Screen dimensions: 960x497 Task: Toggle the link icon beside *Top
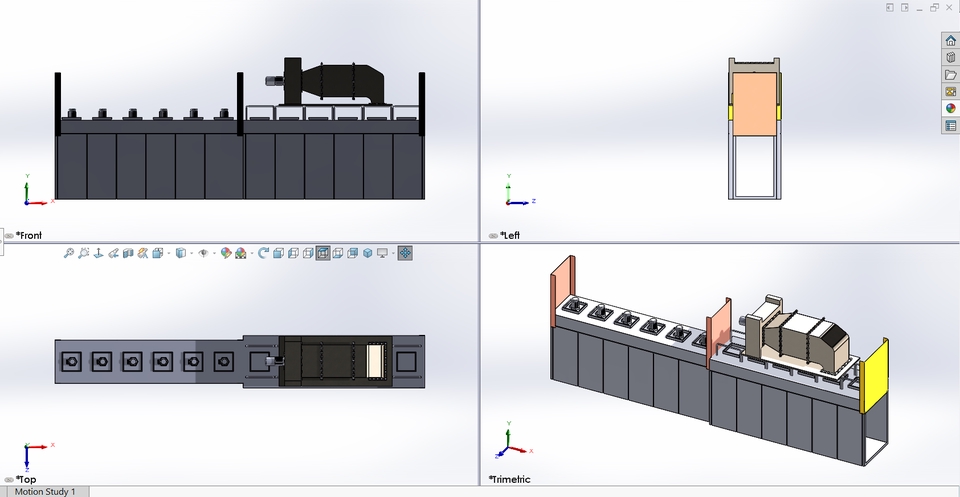(9, 480)
